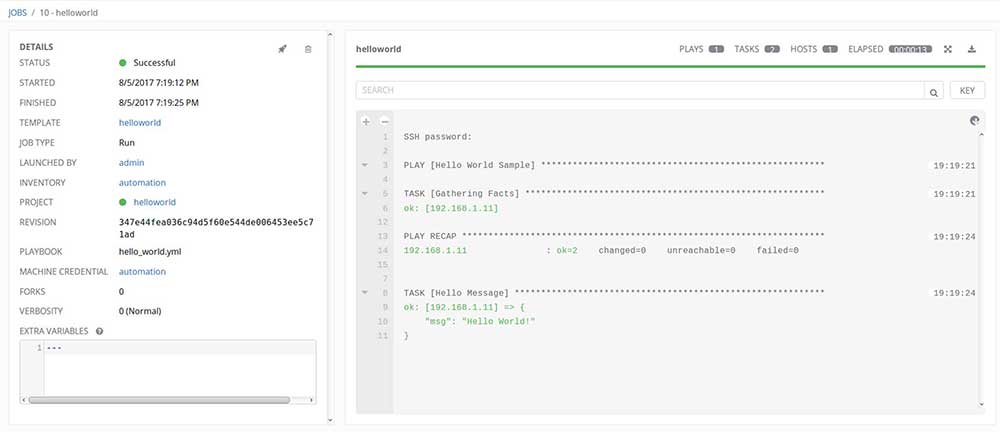This screenshot has height=432, width=1000.
Task: Click the delete job trash icon
Action: click(x=308, y=48)
